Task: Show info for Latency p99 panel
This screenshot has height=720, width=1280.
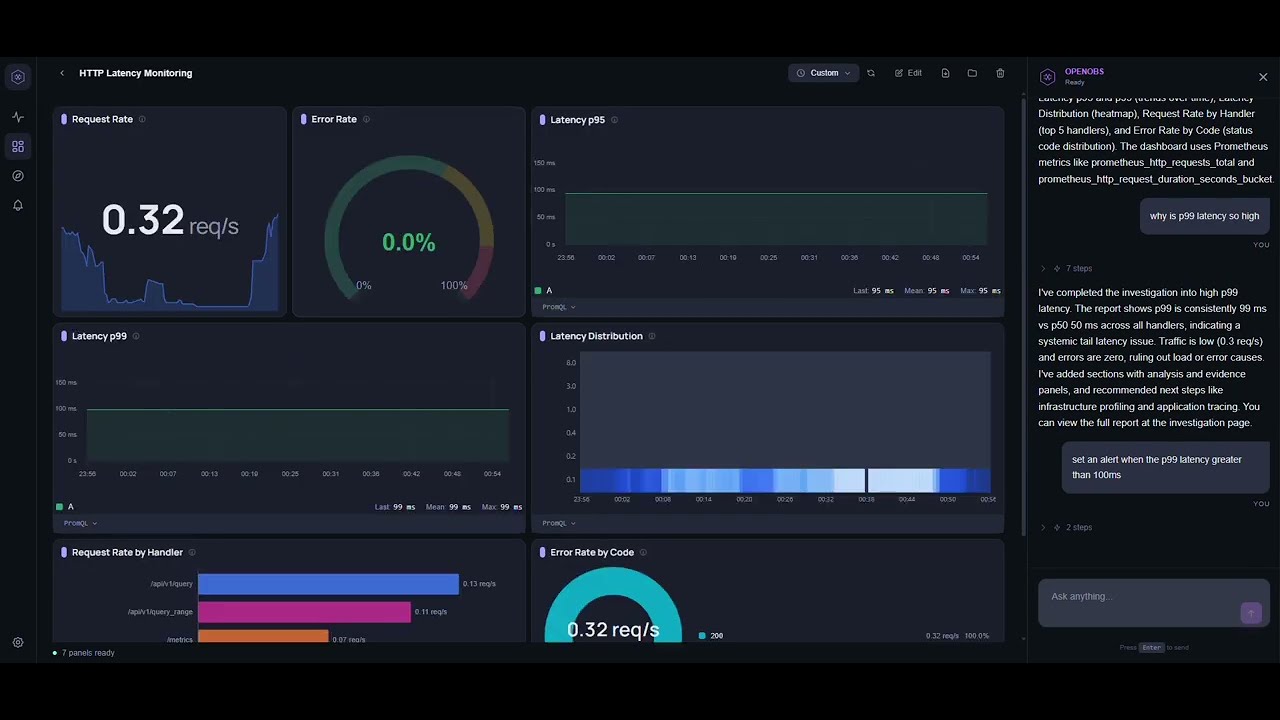Action: (136, 336)
